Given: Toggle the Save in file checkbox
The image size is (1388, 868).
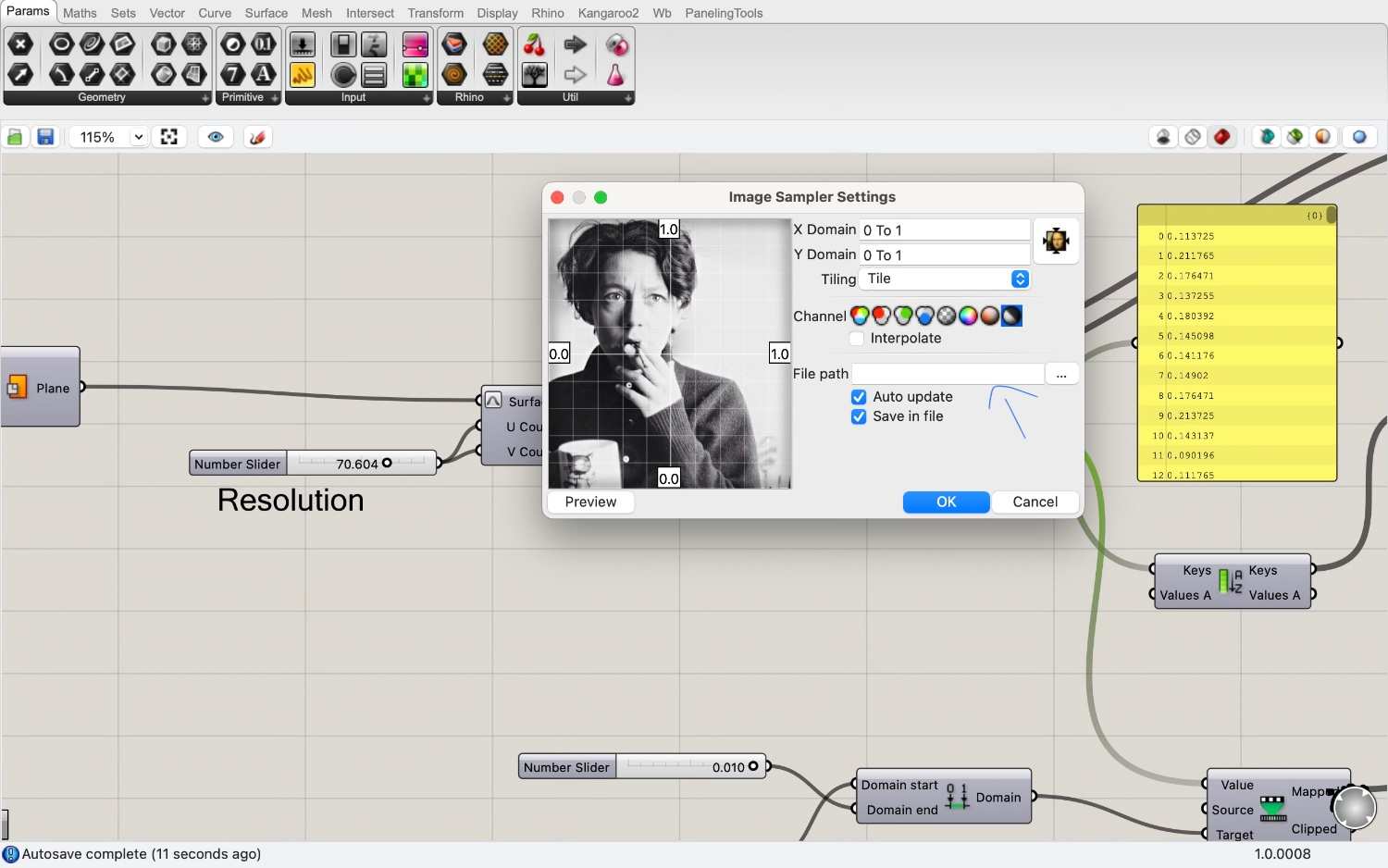Looking at the screenshot, I should (x=859, y=416).
